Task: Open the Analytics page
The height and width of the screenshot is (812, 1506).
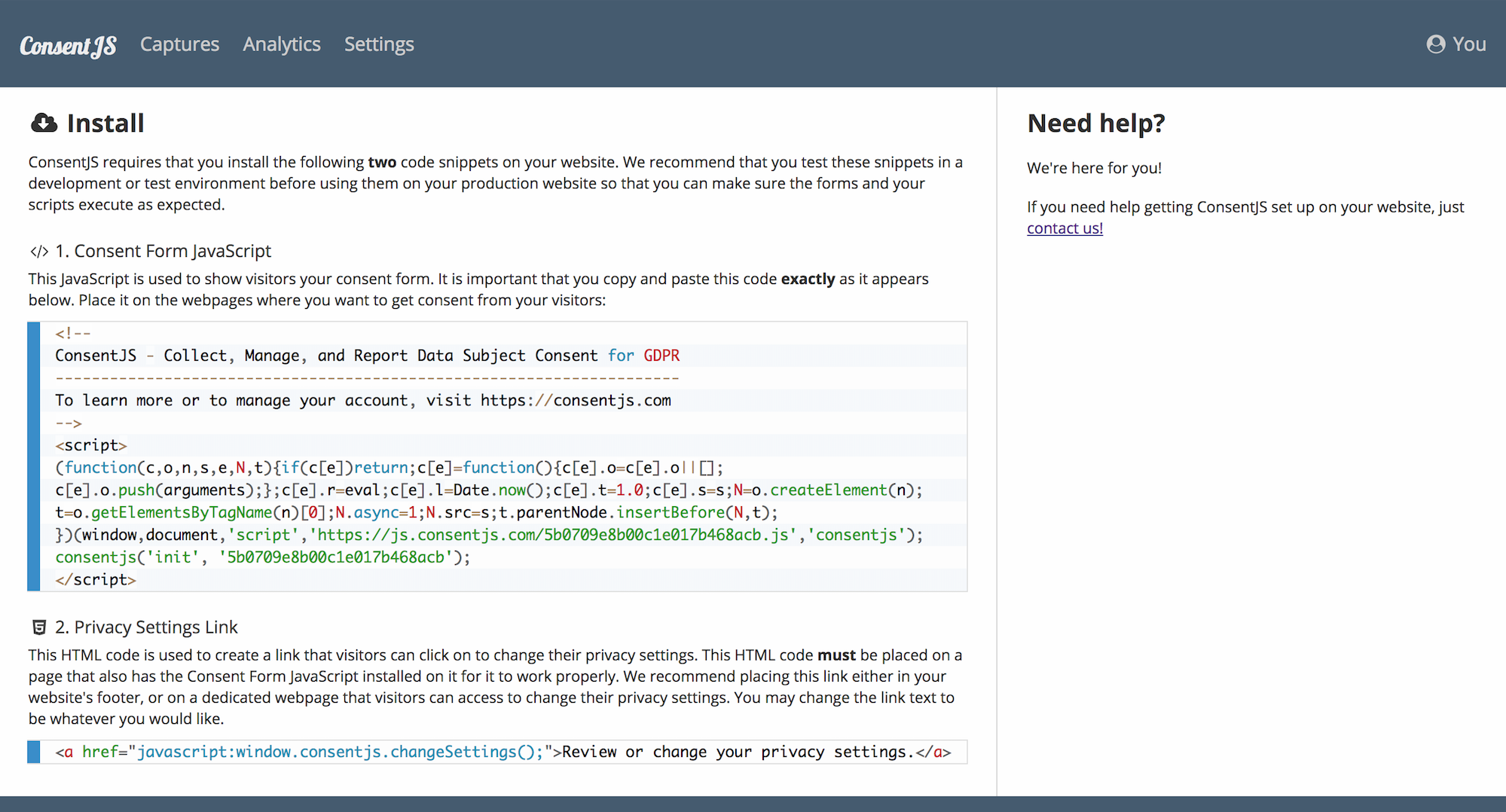Action: pyautogui.click(x=282, y=44)
